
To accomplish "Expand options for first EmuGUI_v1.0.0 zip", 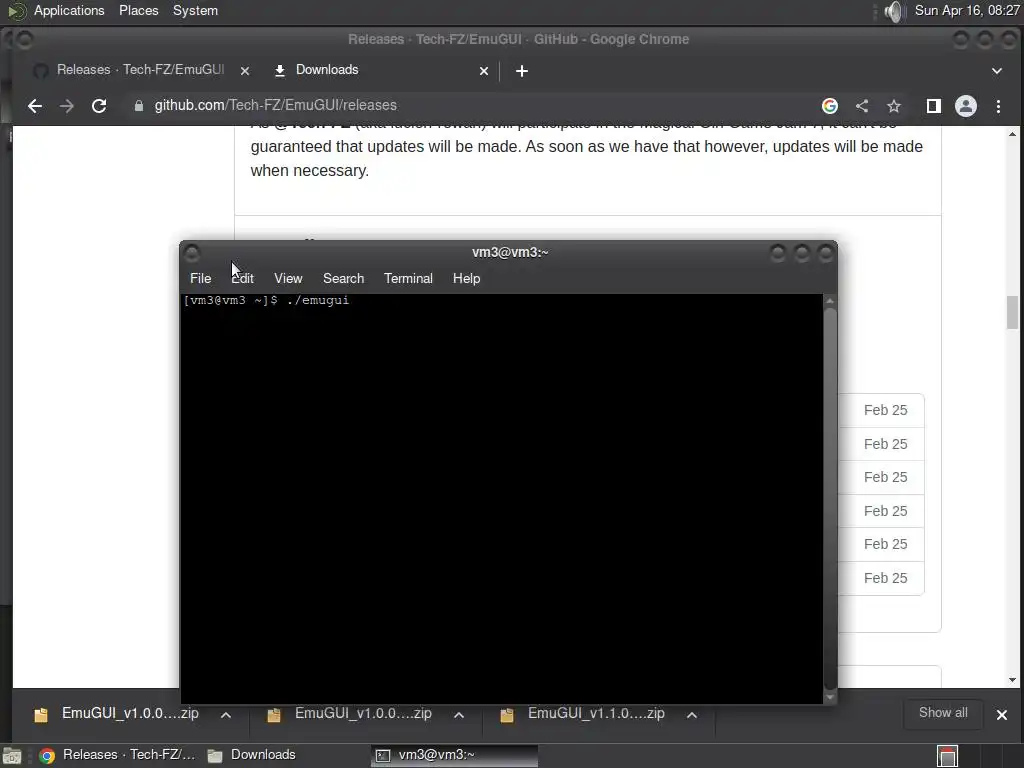I will (226, 715).
